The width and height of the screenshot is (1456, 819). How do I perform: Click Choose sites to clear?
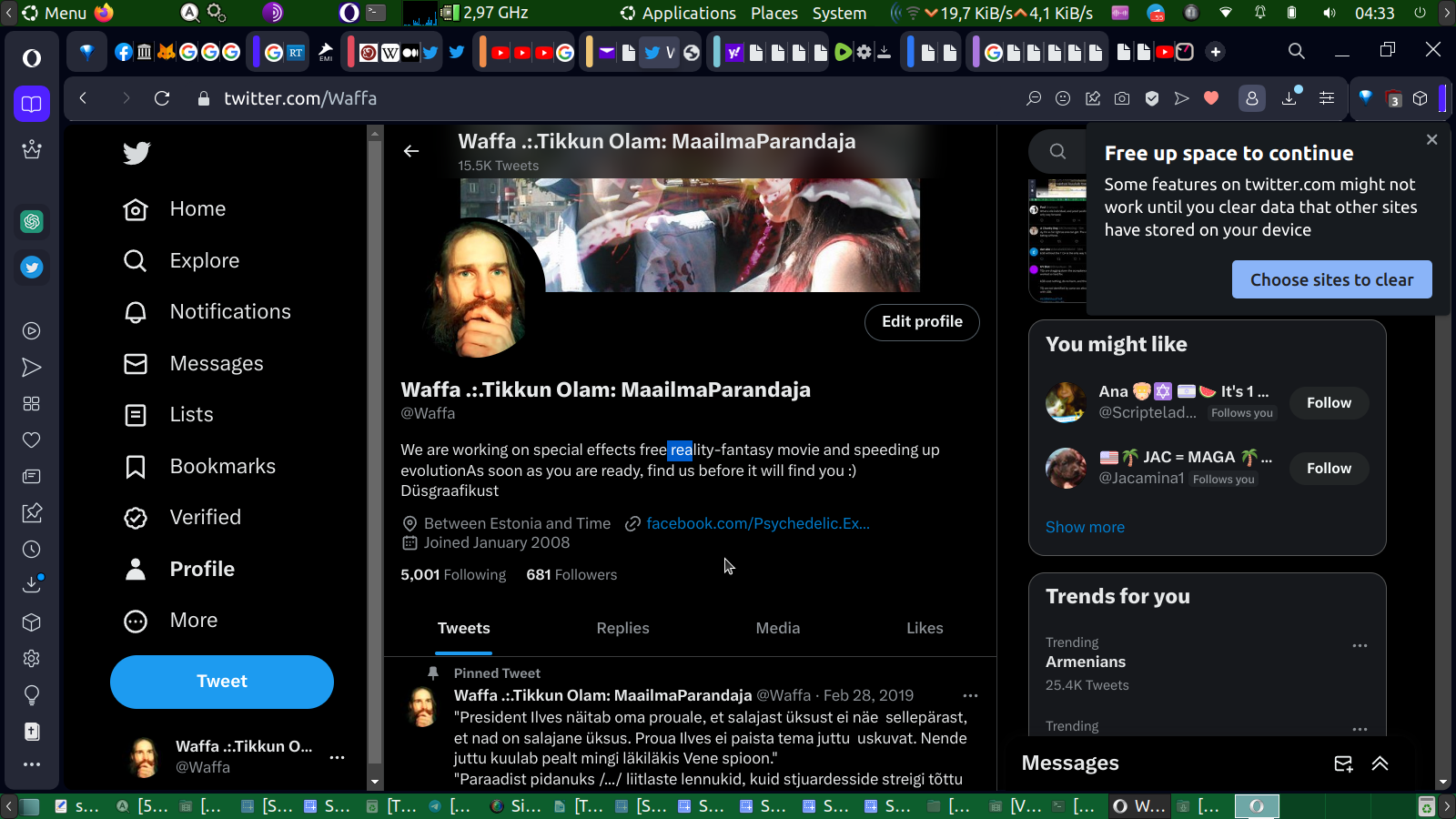click(1332, 279)
